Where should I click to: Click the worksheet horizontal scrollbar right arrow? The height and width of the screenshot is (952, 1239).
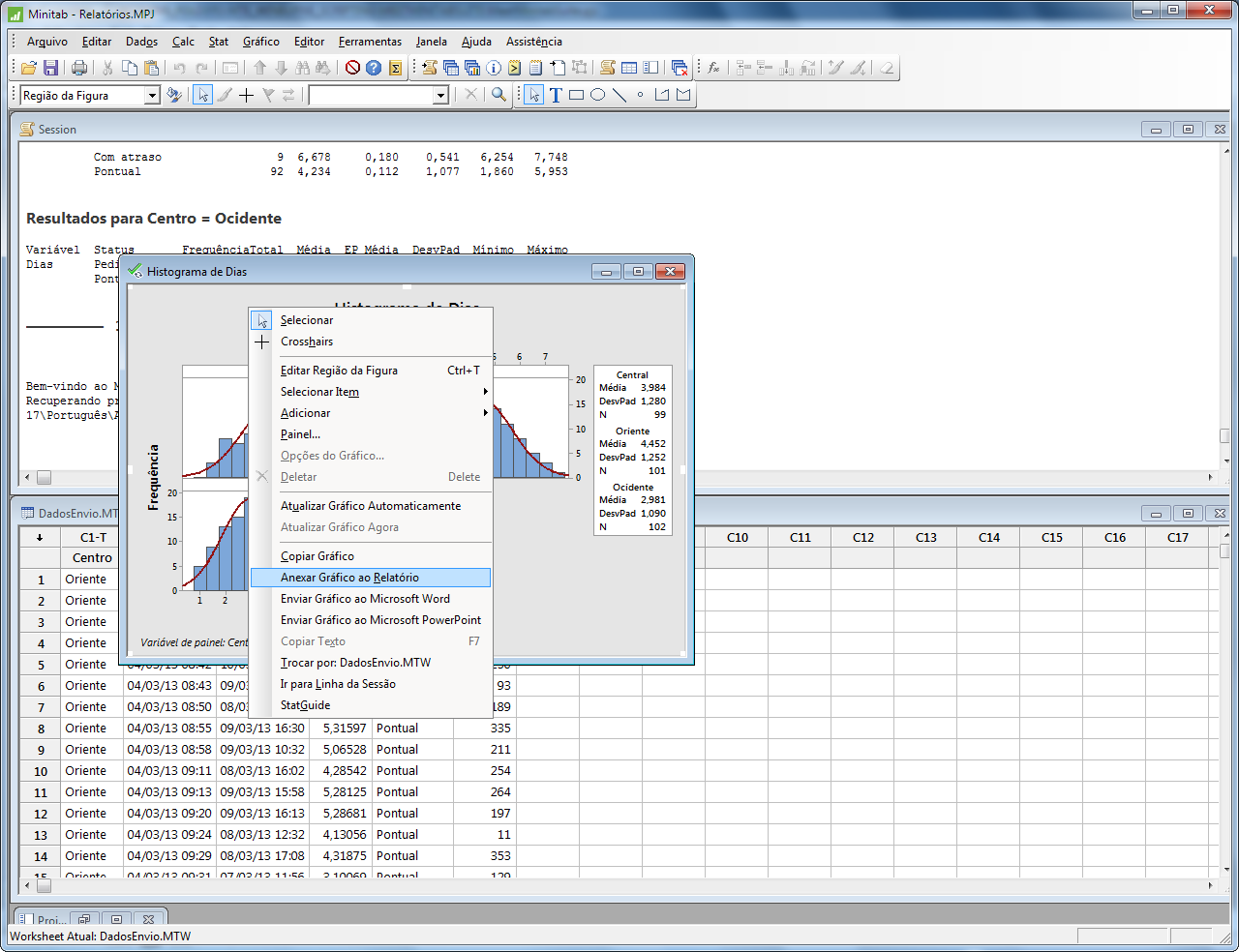1210,885
